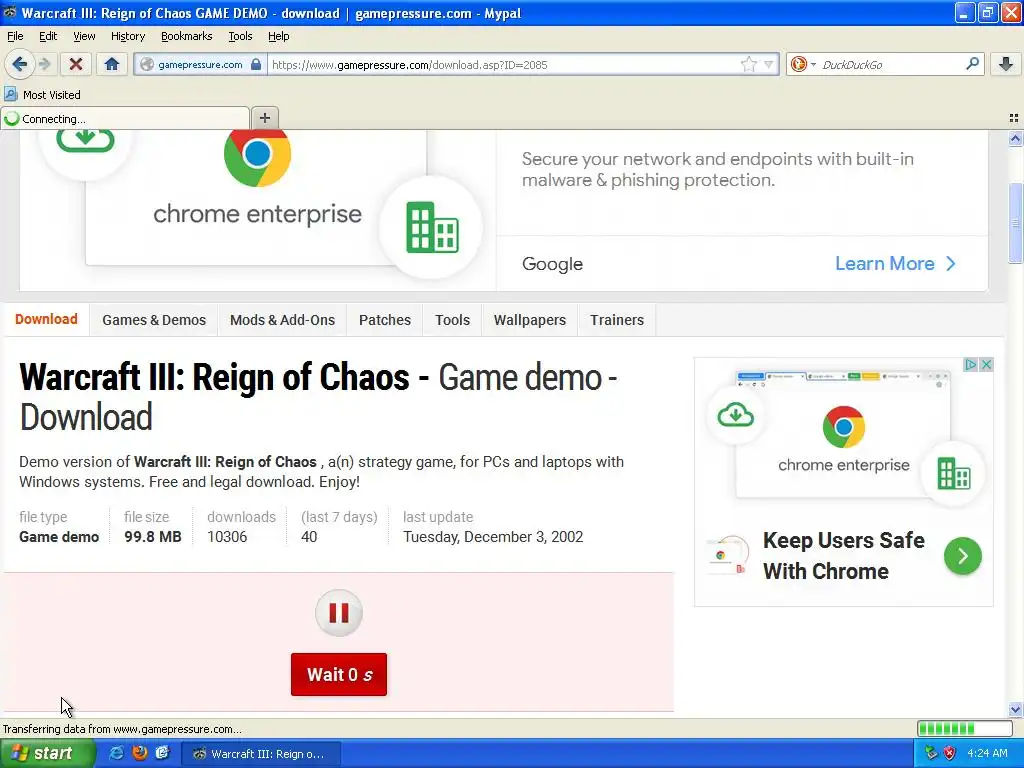
Task: Open the downloads arrow button
Action: click(x=1006, y=64)
